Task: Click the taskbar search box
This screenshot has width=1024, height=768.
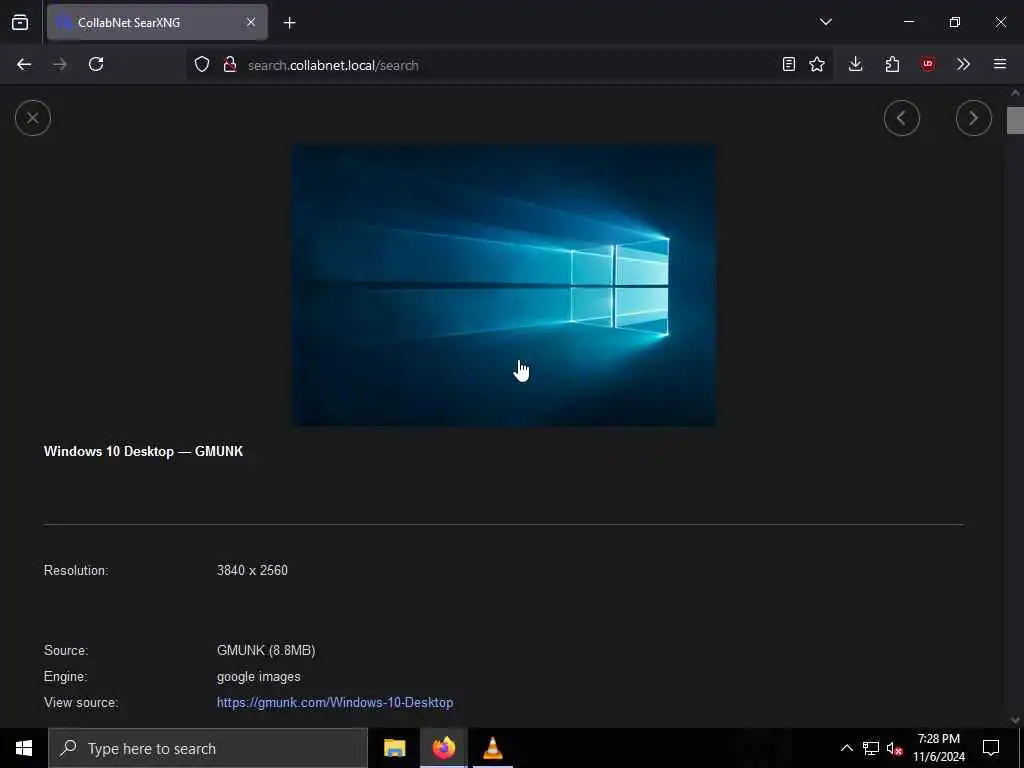Action: click(x=208, y=748)
